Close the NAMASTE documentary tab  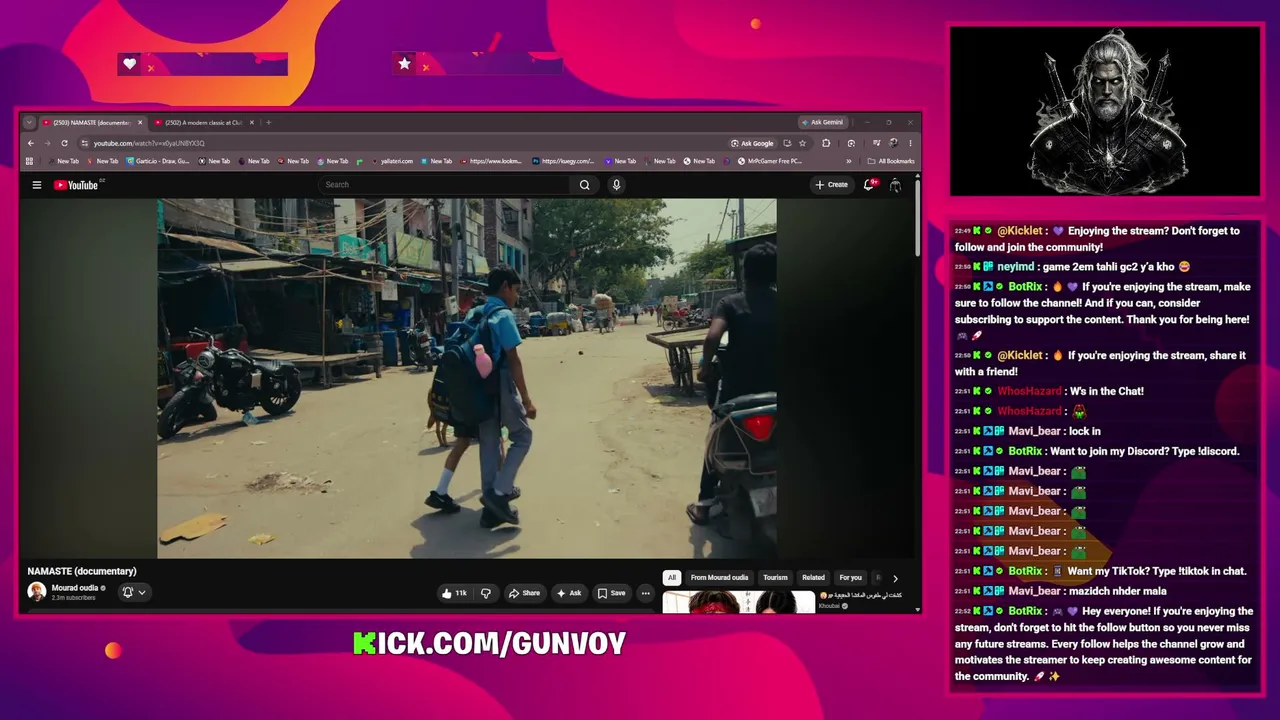pyautogui.click(x=140, y=122)
